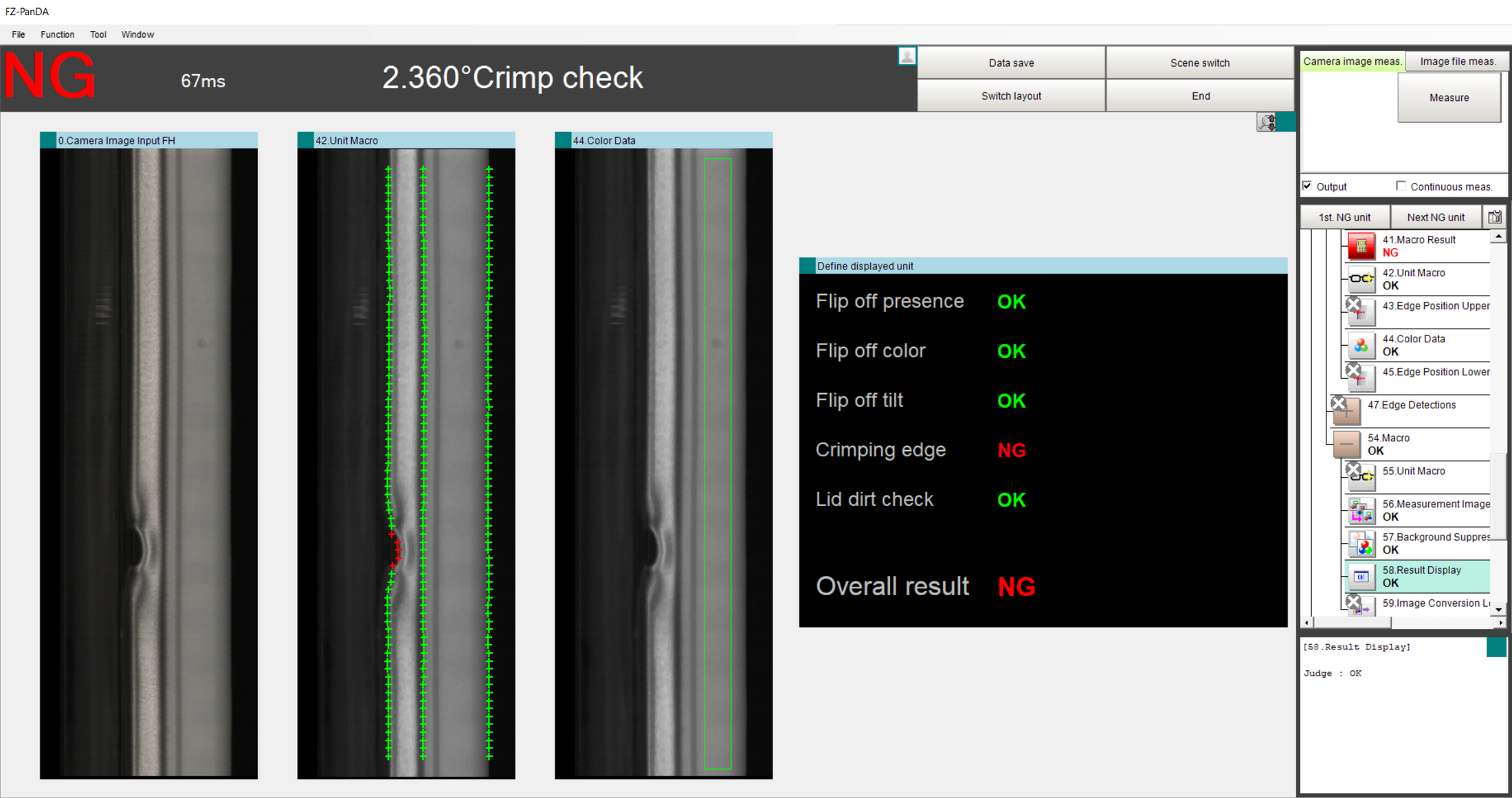Switch to the Image file meas. tab
Image resolution: width=1512 pixels, height=798 pixels.
click(x=1457, y=61)
